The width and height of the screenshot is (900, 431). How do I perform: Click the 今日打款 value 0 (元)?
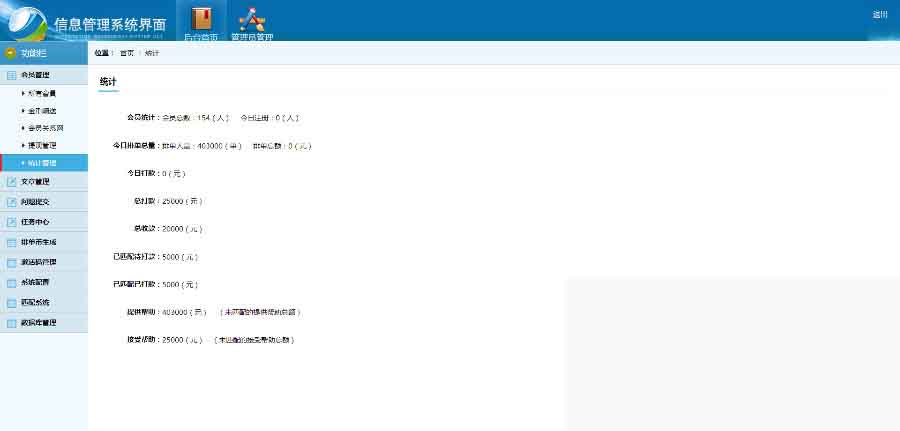[174, 173]
